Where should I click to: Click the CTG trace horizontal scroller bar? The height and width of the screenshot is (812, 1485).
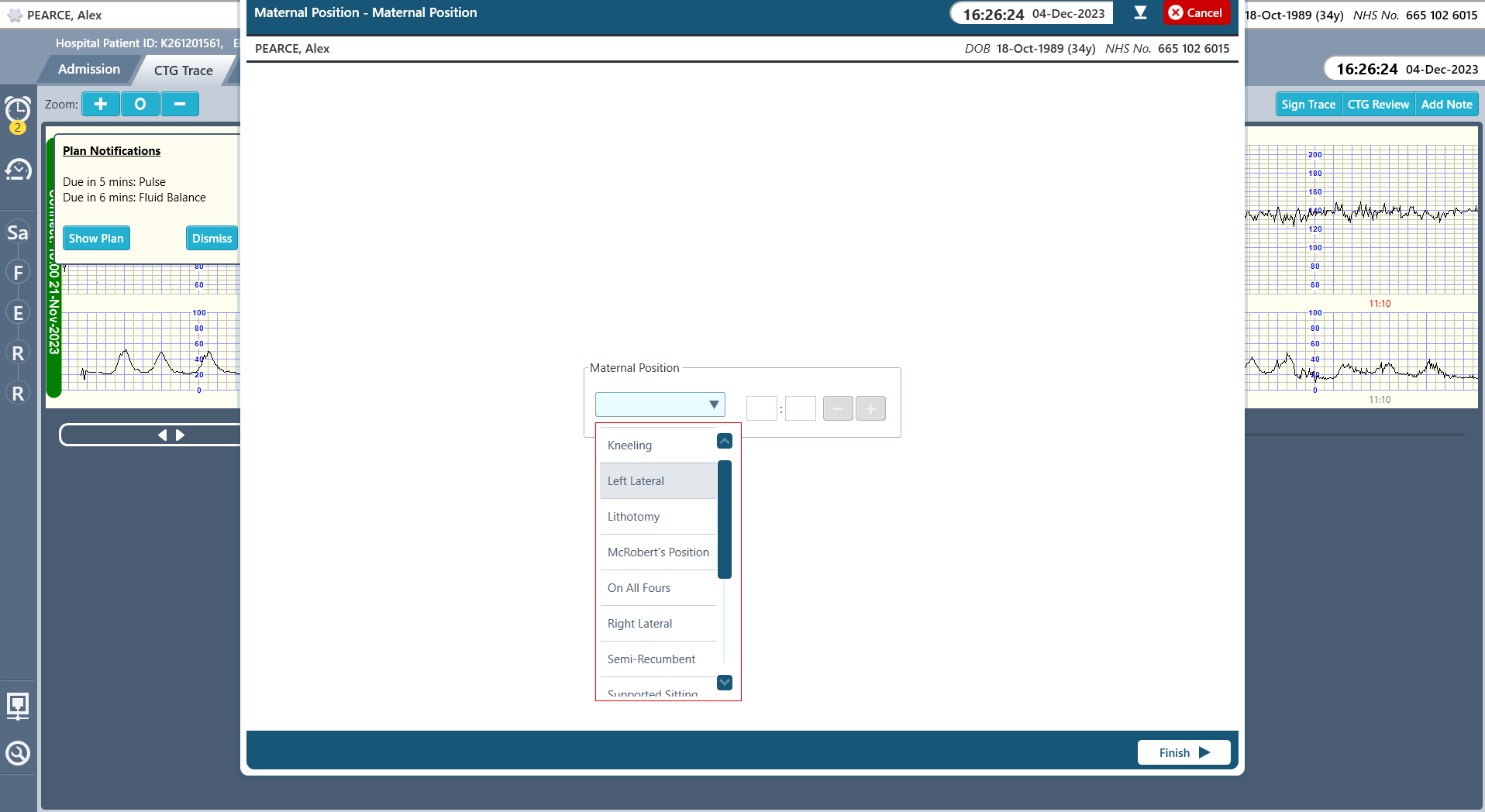pos(150,435)
